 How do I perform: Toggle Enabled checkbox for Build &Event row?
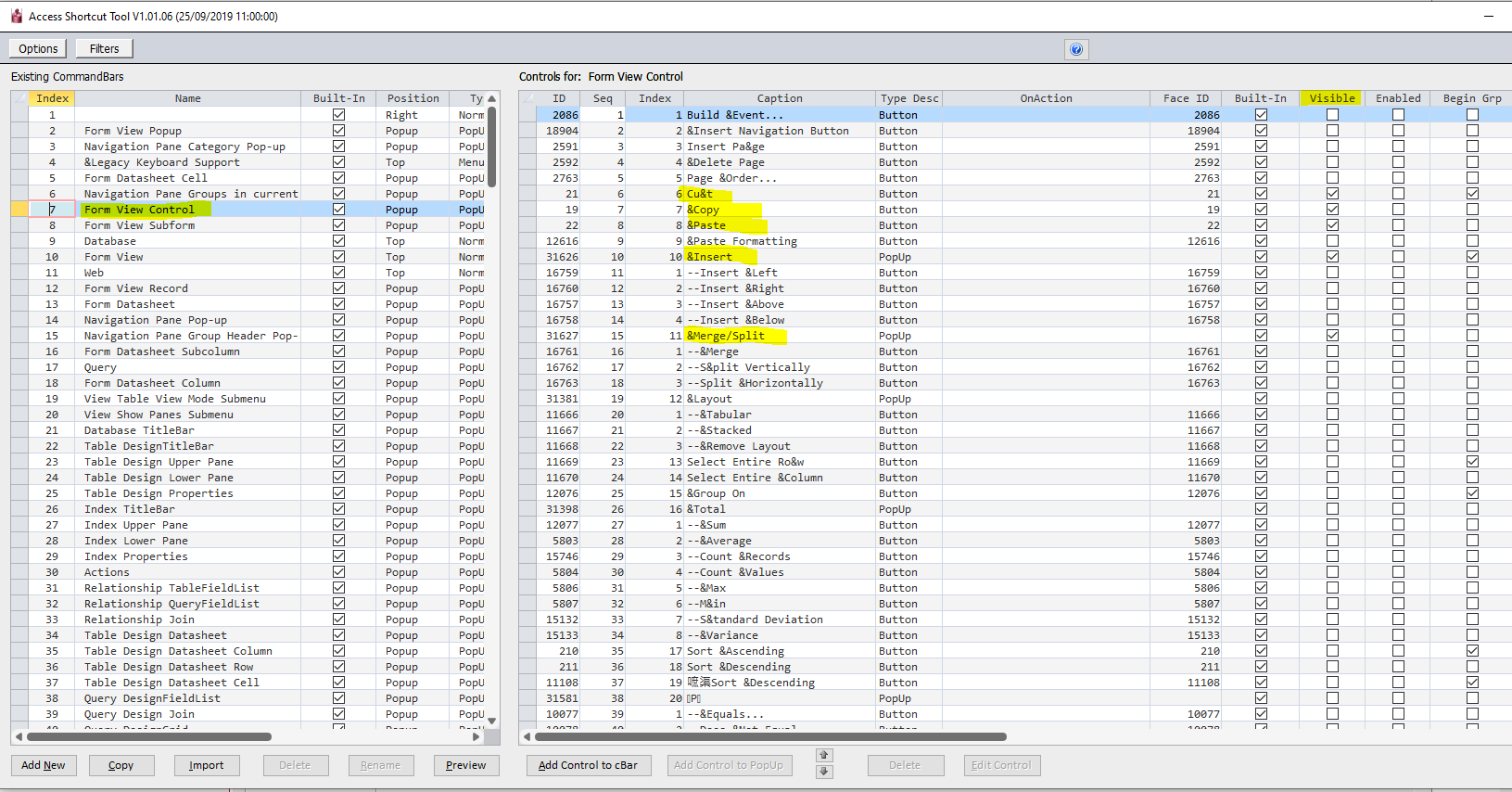1398,115
